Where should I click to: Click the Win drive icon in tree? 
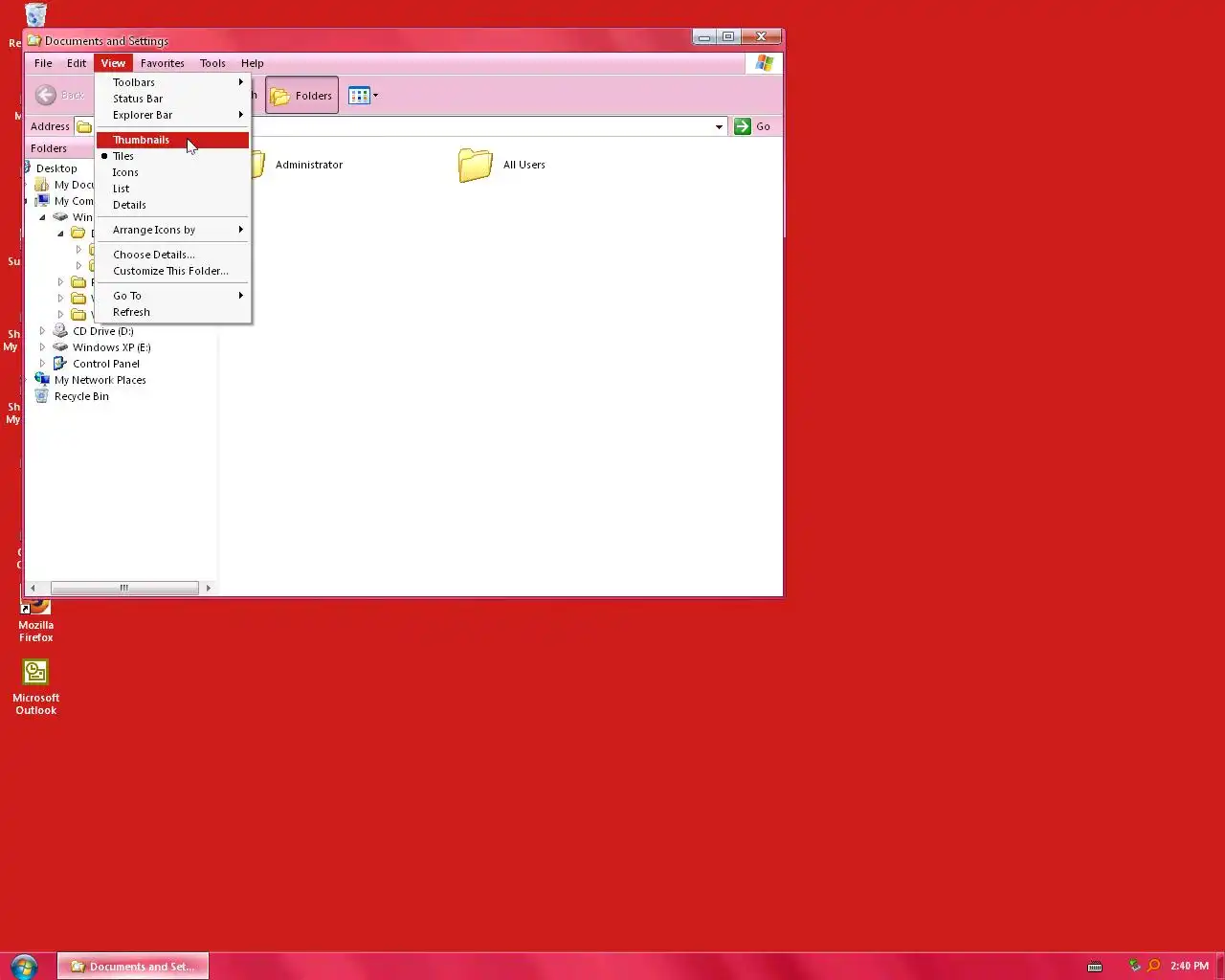pyautogui.click(x=60, y=217)
